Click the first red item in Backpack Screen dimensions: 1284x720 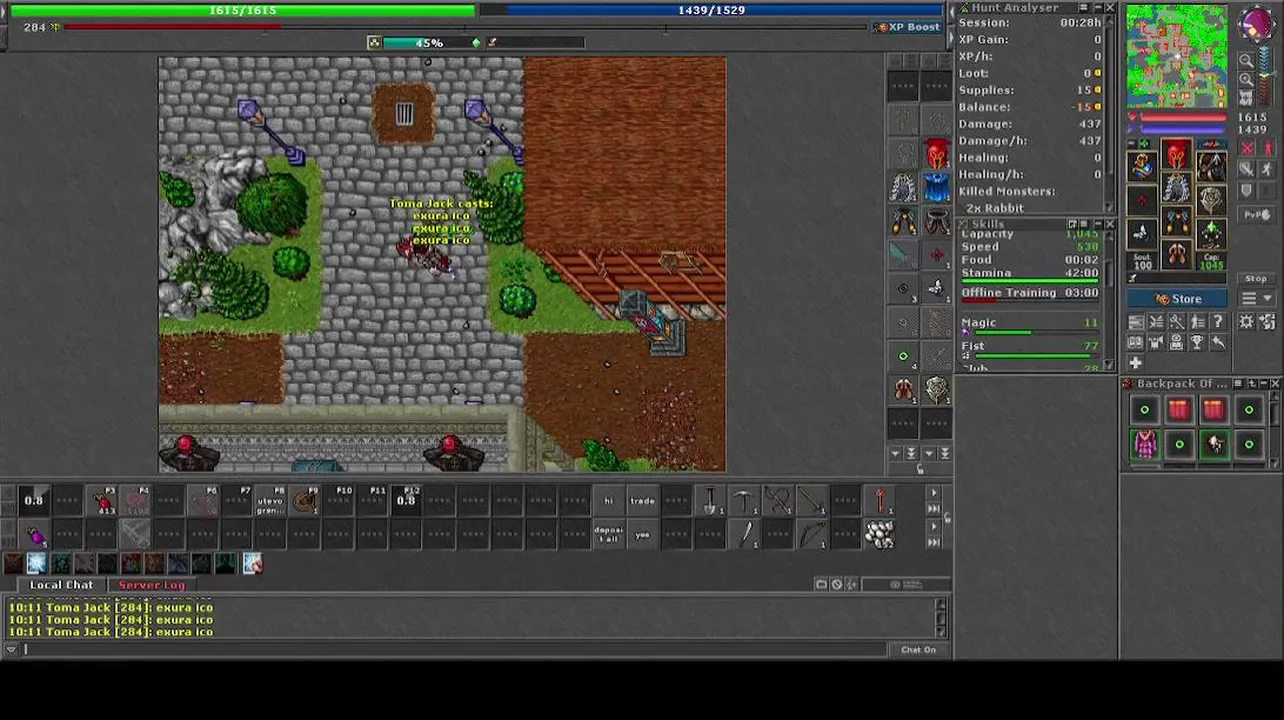coord(1179,410)
